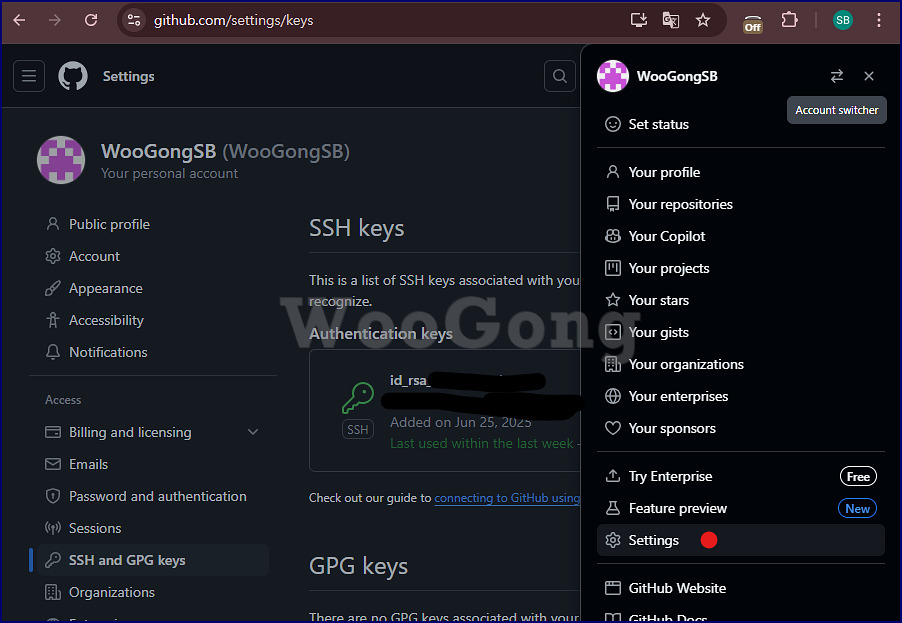Open Your gists menu item
Screen dimensions: 902x623
(x=741, y=332)
